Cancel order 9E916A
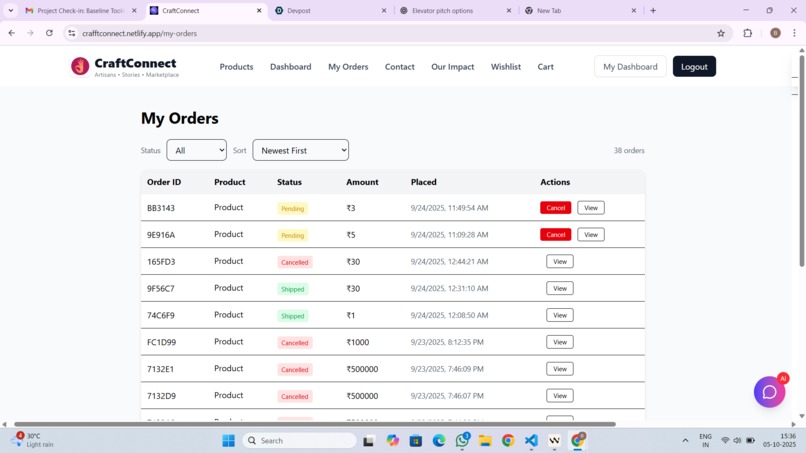 pos(555,234)
